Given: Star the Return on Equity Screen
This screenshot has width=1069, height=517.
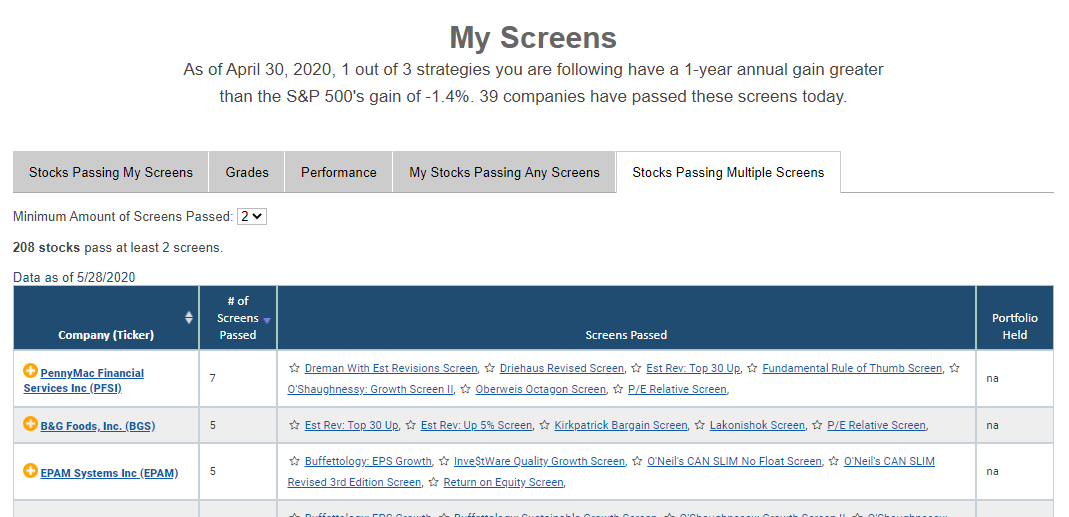Looking at the screenshot, I should [433, 482].
